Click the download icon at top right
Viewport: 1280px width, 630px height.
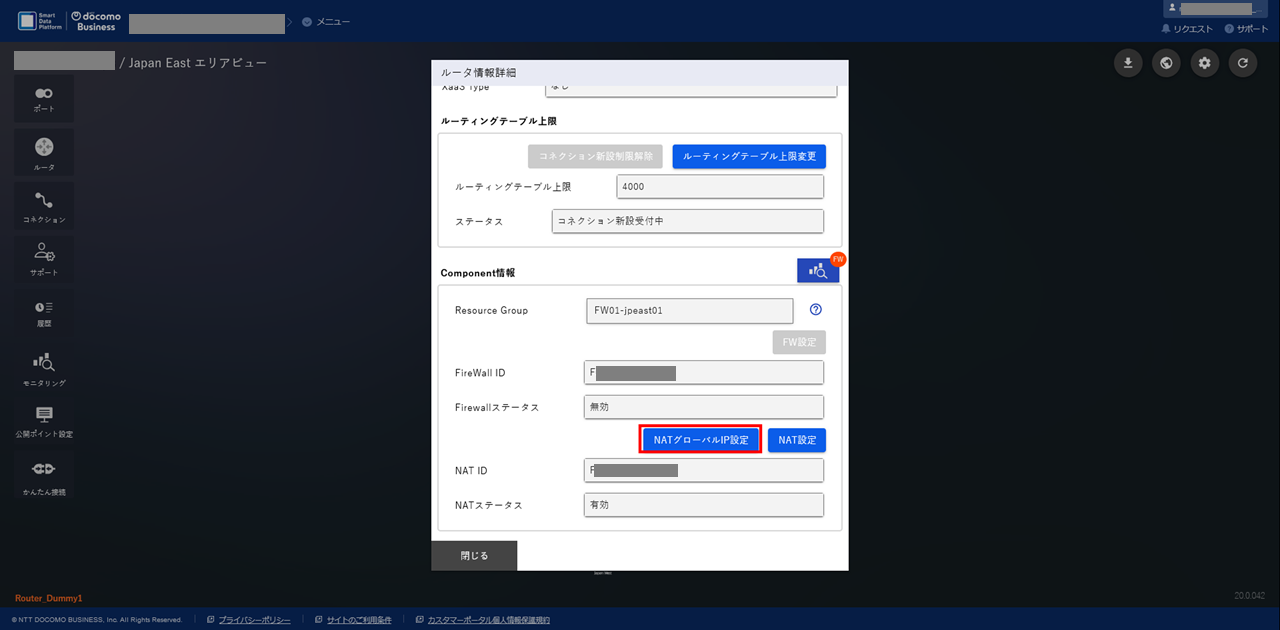[x=1128, y=63]
